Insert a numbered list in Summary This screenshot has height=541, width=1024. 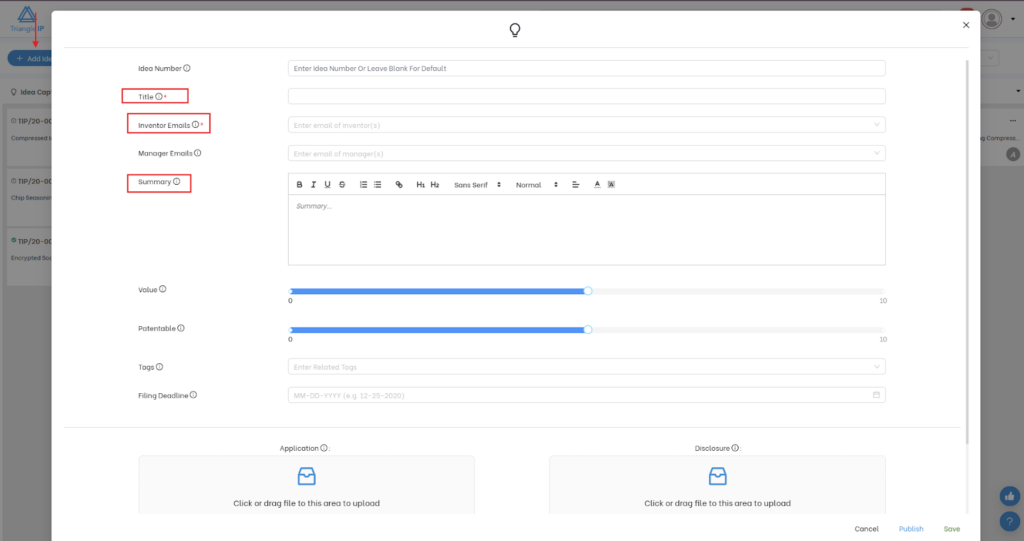tap(363, 185)
